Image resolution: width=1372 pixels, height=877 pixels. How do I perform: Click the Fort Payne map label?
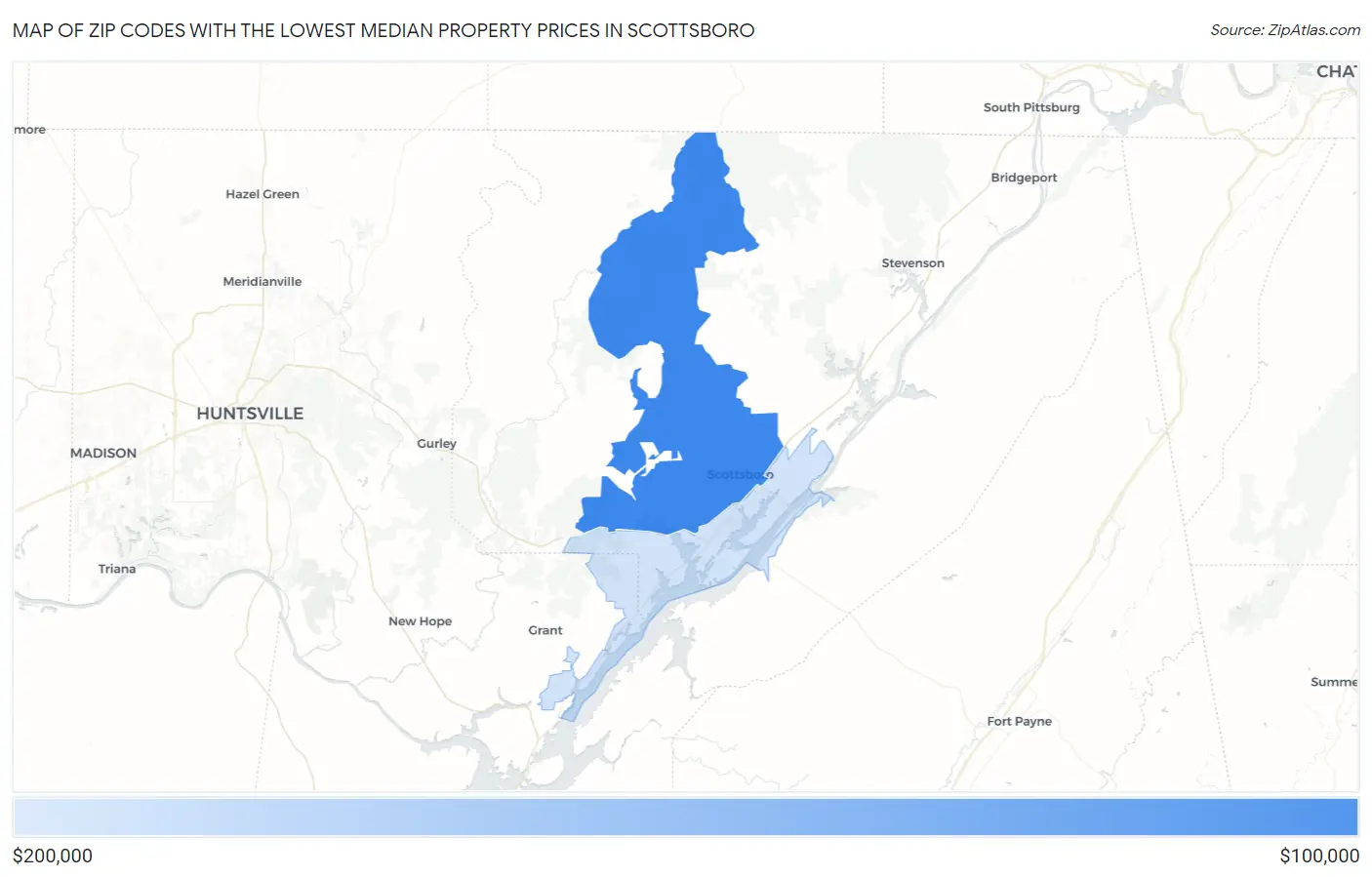1020,722
